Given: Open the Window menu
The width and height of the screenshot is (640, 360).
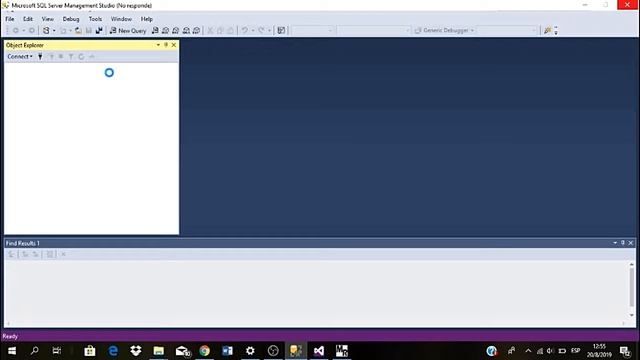Looking at the screenshot, I should [x=121, y=19].
